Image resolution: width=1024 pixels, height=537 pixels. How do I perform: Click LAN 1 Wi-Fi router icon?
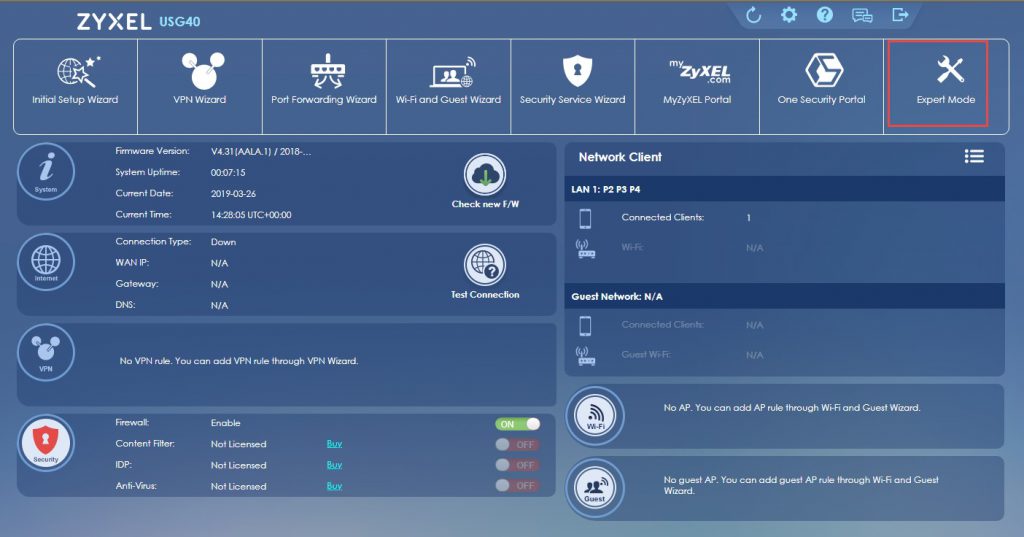click(x=586, y=249)
